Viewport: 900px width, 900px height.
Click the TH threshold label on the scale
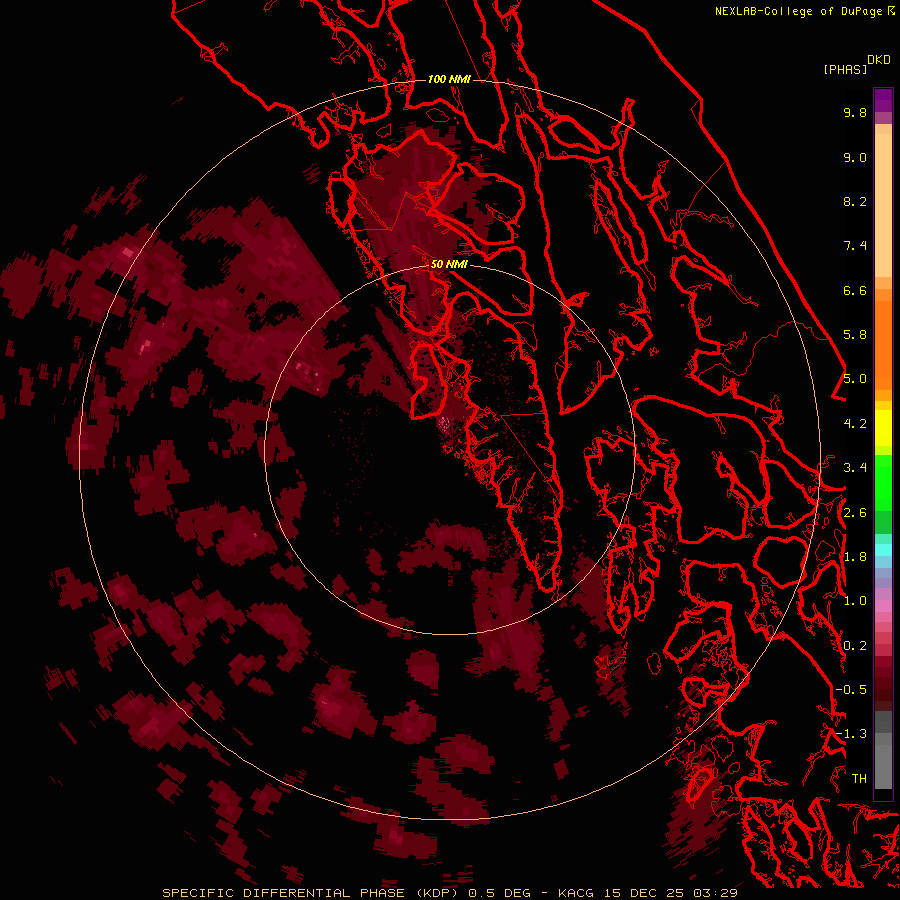point(859,779)
